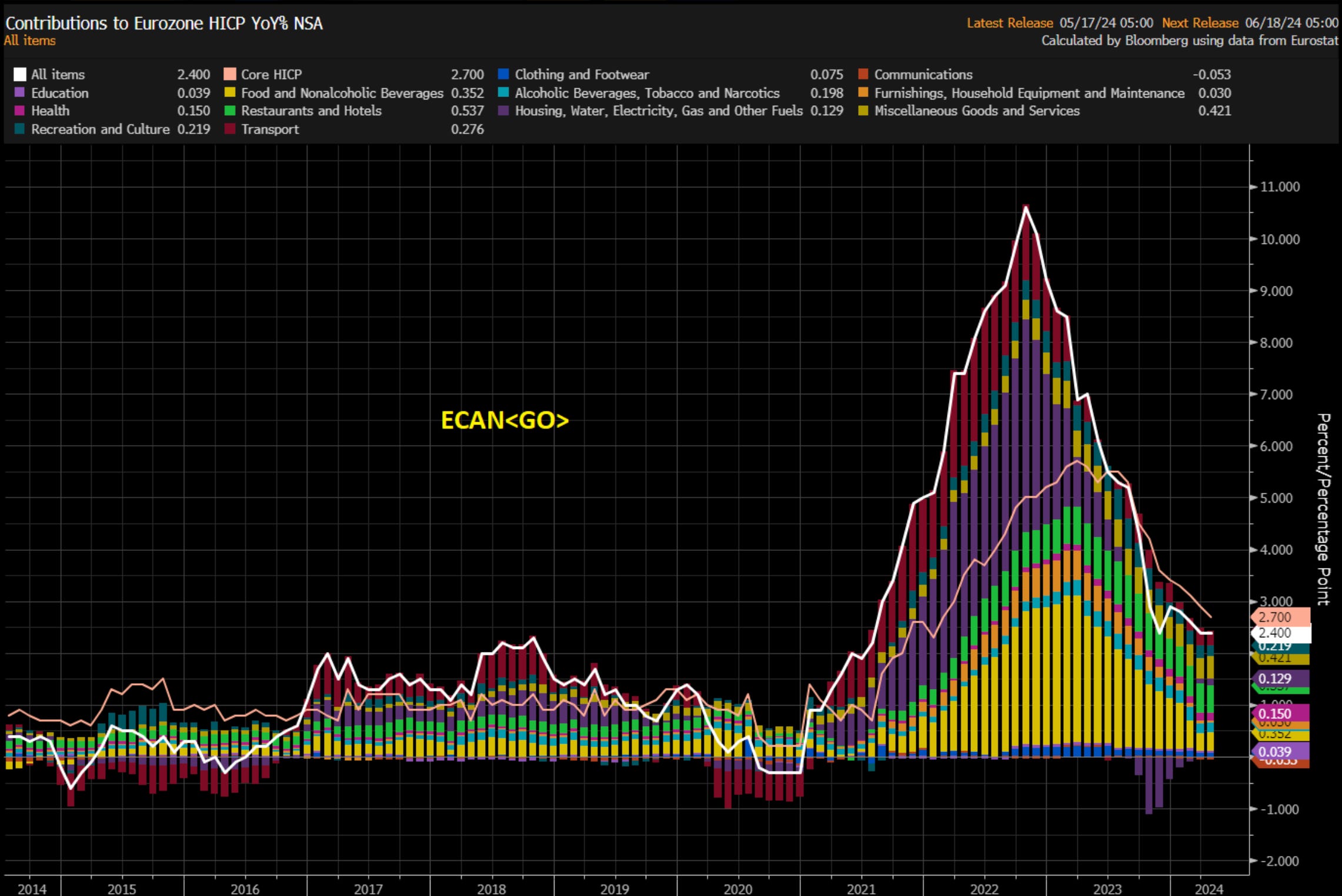Viewport: 1342px width, 896px height.
Task: Click the 0.150 Health value flag
Action: 1280,714
